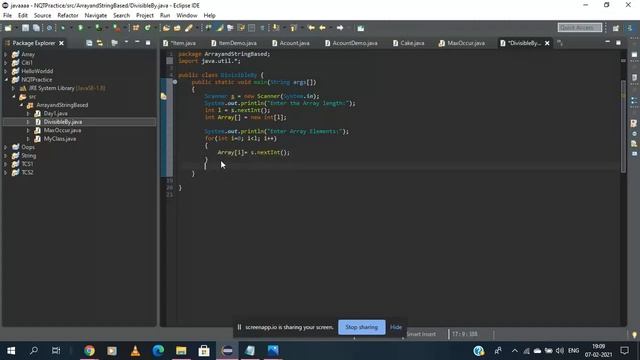Open the Project menu
The width and height of the screenshot is (640, 360).
[x=144, y=15]
